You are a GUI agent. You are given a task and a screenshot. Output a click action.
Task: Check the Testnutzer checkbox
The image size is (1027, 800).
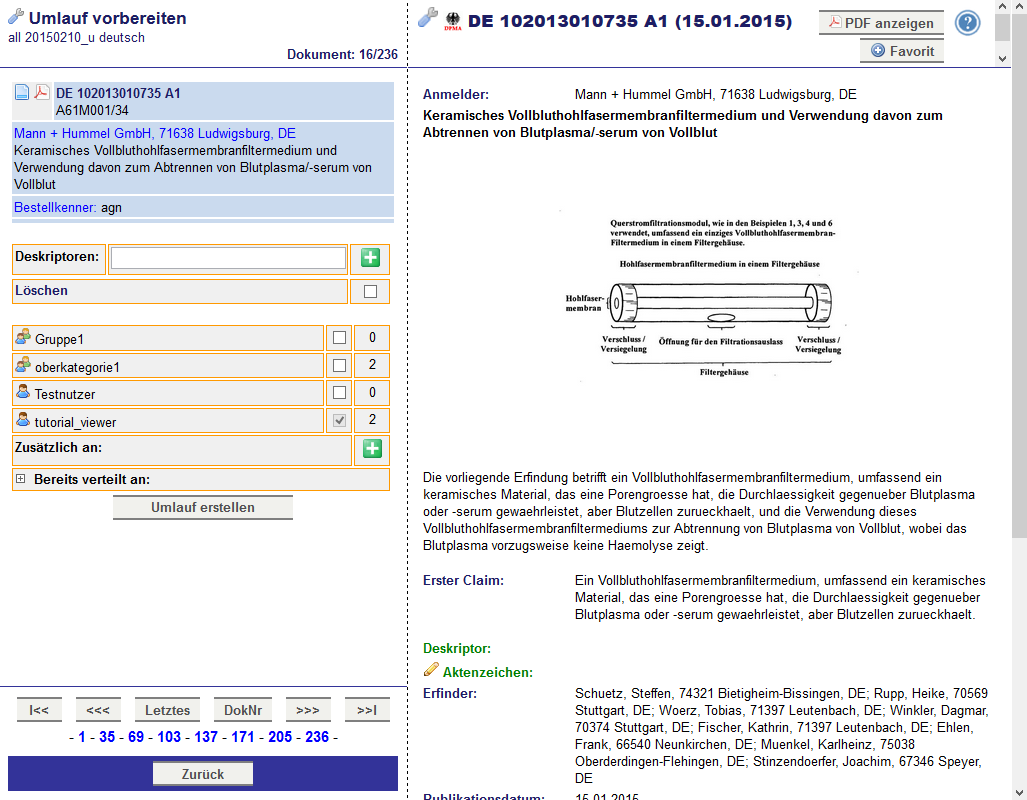339,393
